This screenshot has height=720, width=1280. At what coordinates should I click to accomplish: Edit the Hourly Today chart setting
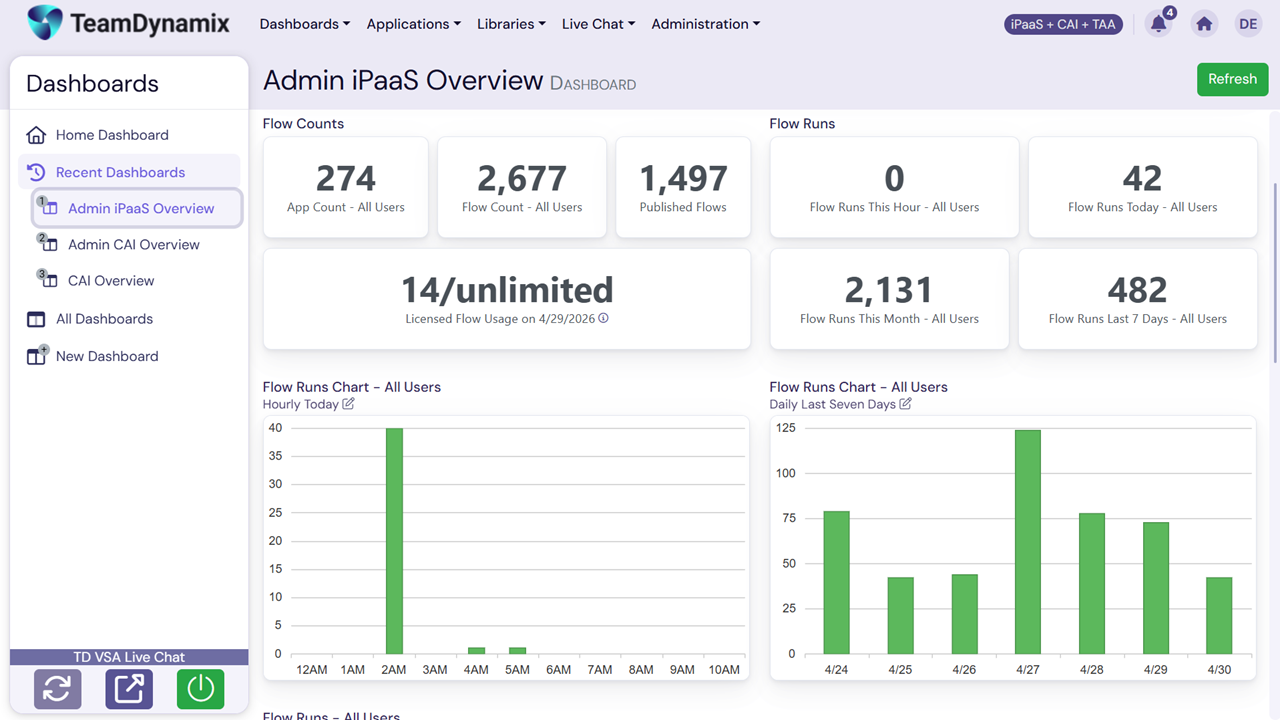(x=348, y=404)
